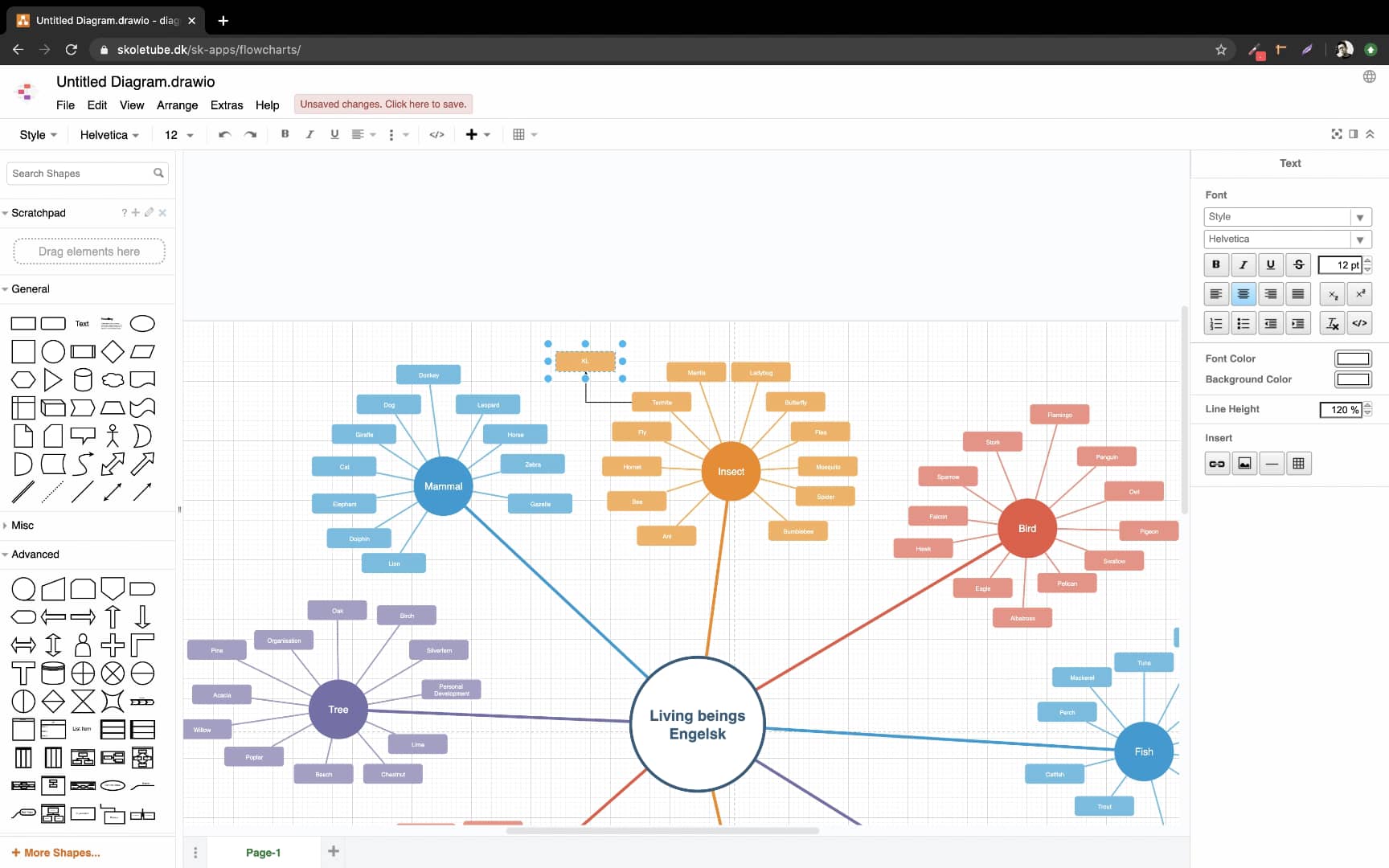Screen dimensions: 1389x868
Task: Click the Undo arrow in the toolbar
Action: 224,134
